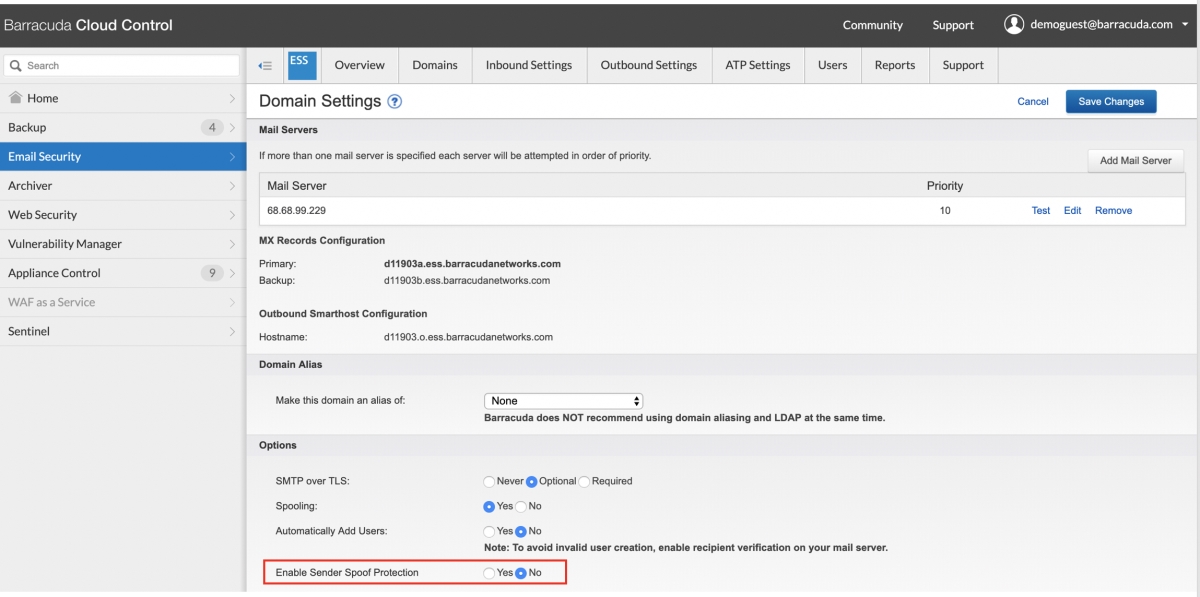Expand the Home sidebar chevron

click(x=232, y=98)
